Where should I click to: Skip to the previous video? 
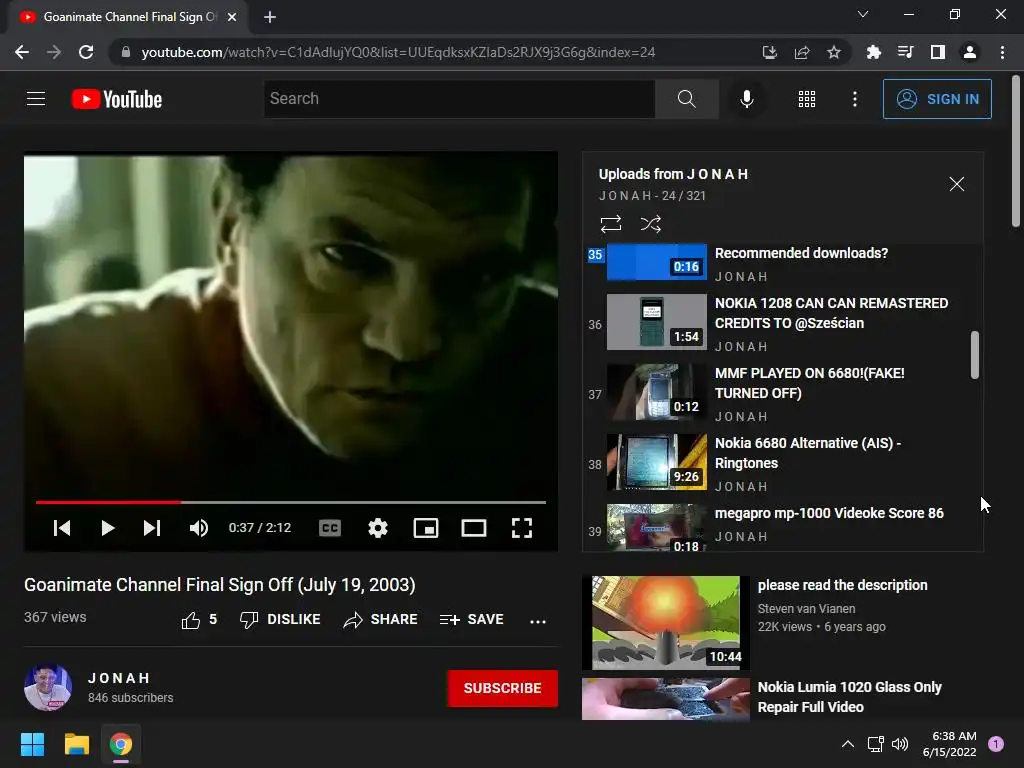point(62,528)
